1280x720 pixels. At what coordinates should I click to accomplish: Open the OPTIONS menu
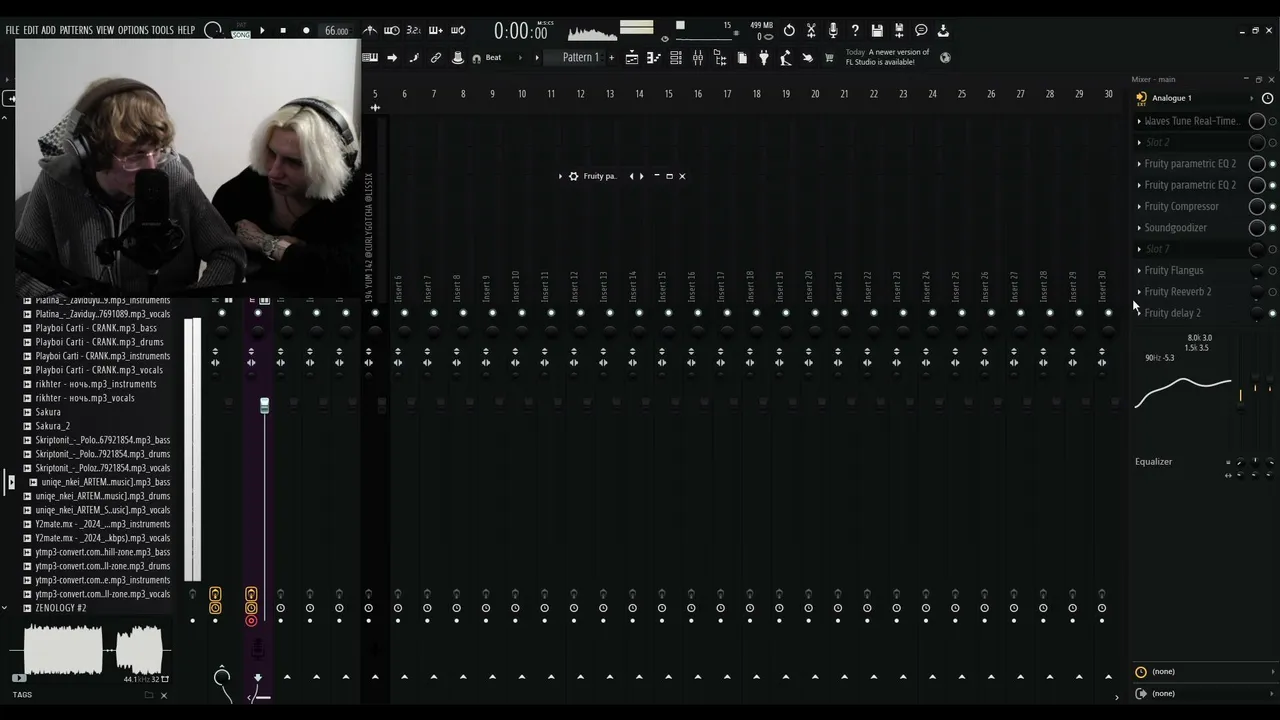(x=133, y=31)
